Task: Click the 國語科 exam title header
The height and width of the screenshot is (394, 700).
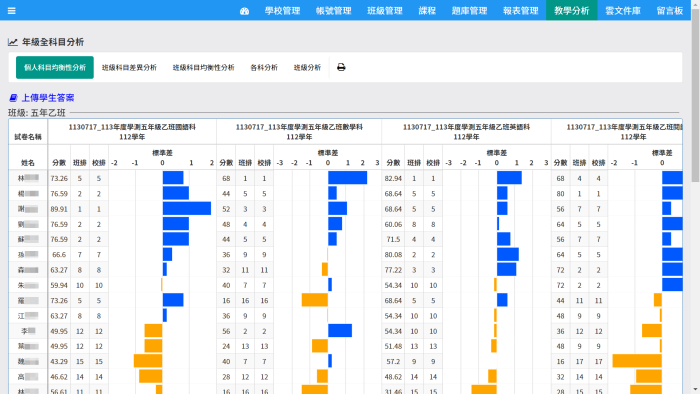Action: (132, 132)
